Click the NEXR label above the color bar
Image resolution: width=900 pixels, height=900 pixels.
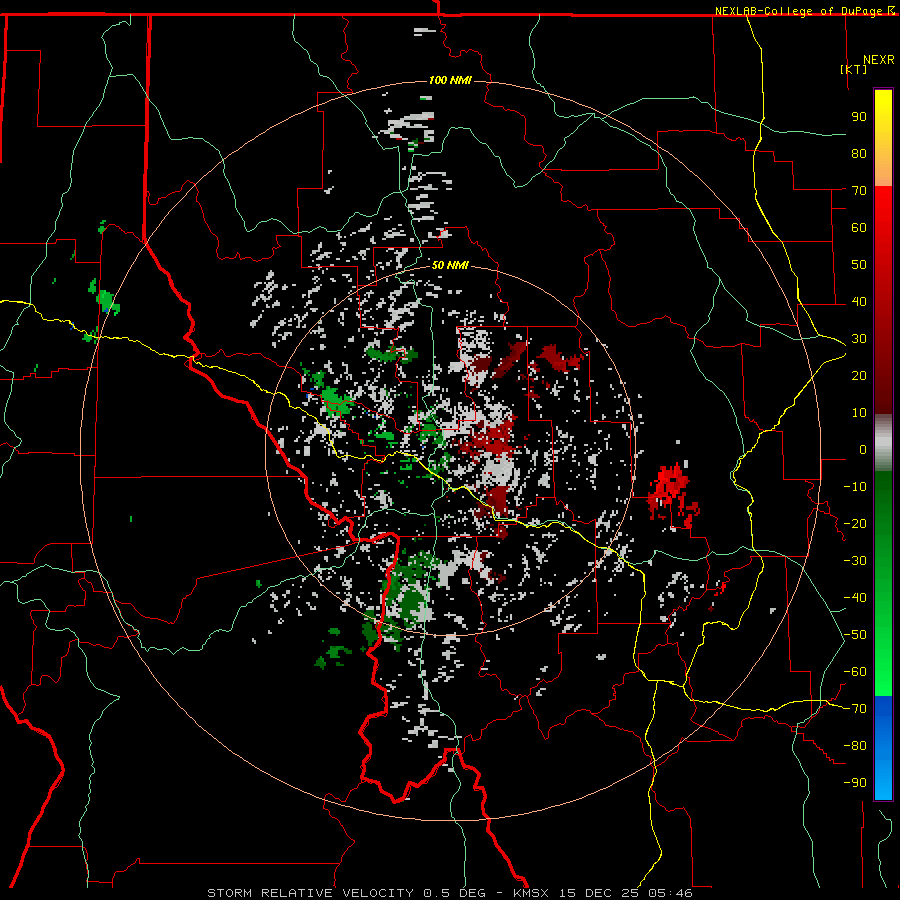tap(879, 60)
